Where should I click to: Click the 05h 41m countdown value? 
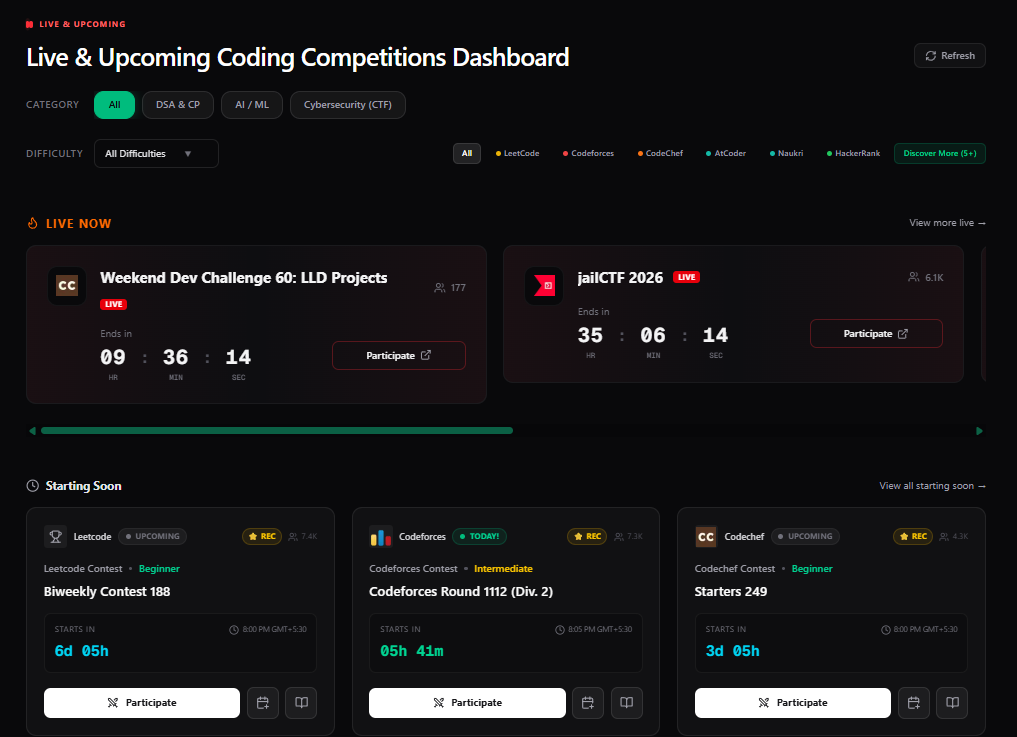[412, 651]
